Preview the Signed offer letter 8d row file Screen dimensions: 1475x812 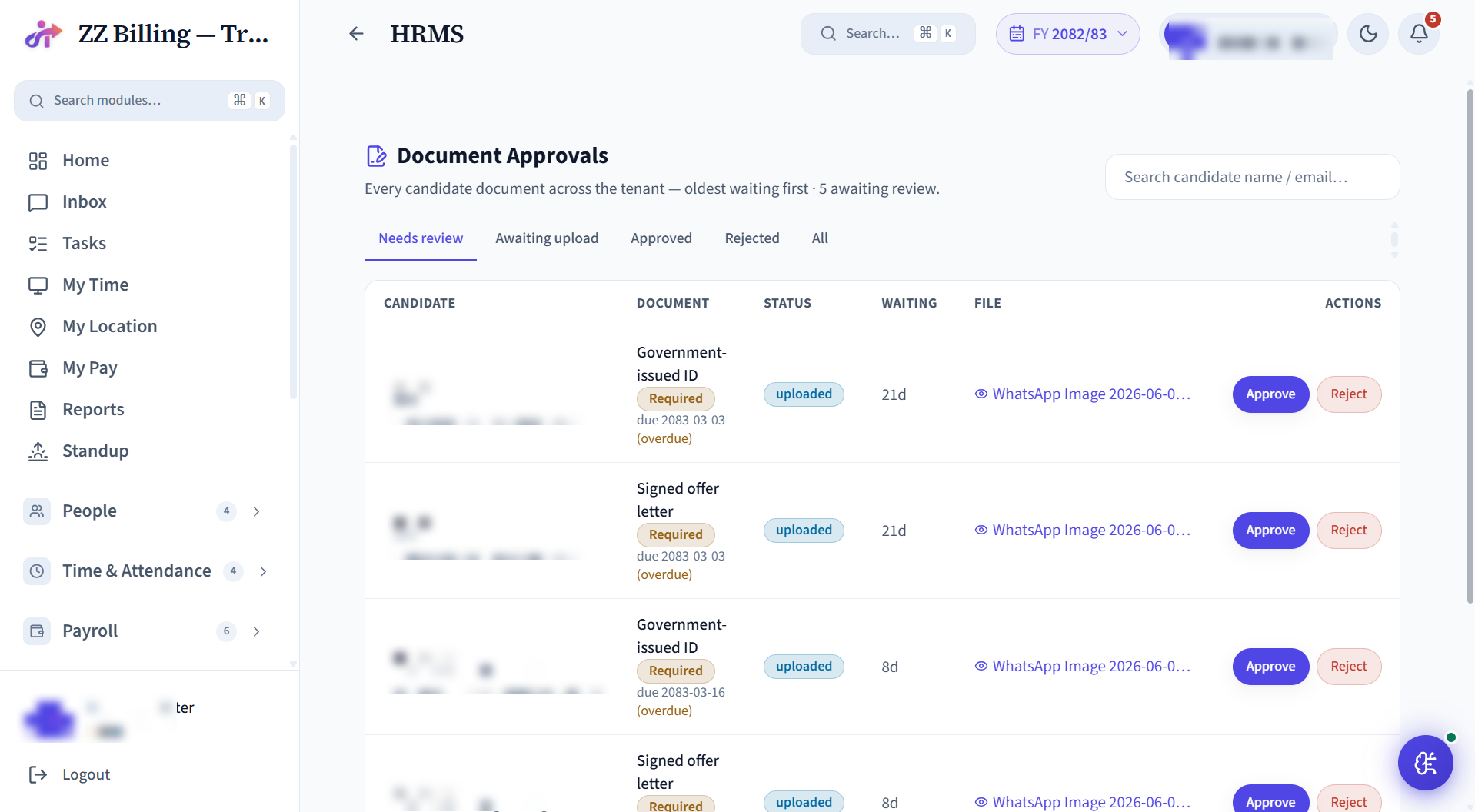[1083, 802]
